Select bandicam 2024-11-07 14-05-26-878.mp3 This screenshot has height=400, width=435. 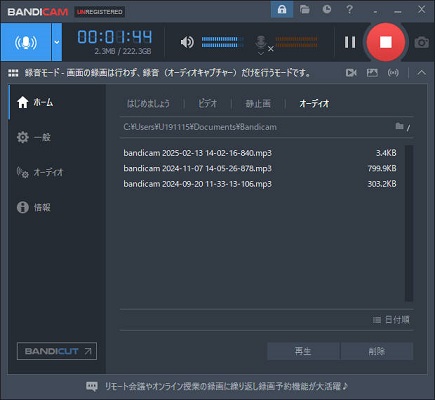point(197,168)
